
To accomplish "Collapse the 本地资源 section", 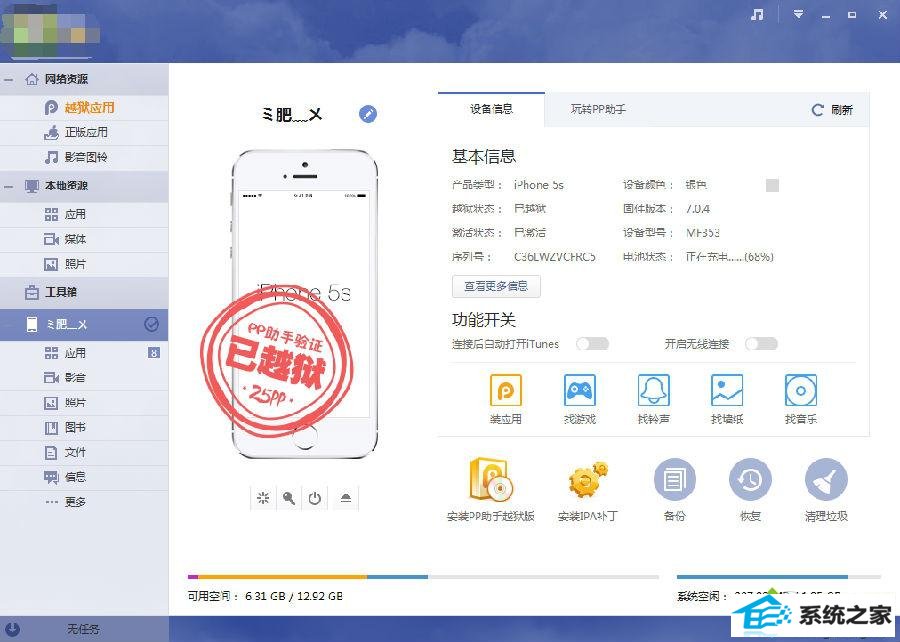I will [9, 186].
